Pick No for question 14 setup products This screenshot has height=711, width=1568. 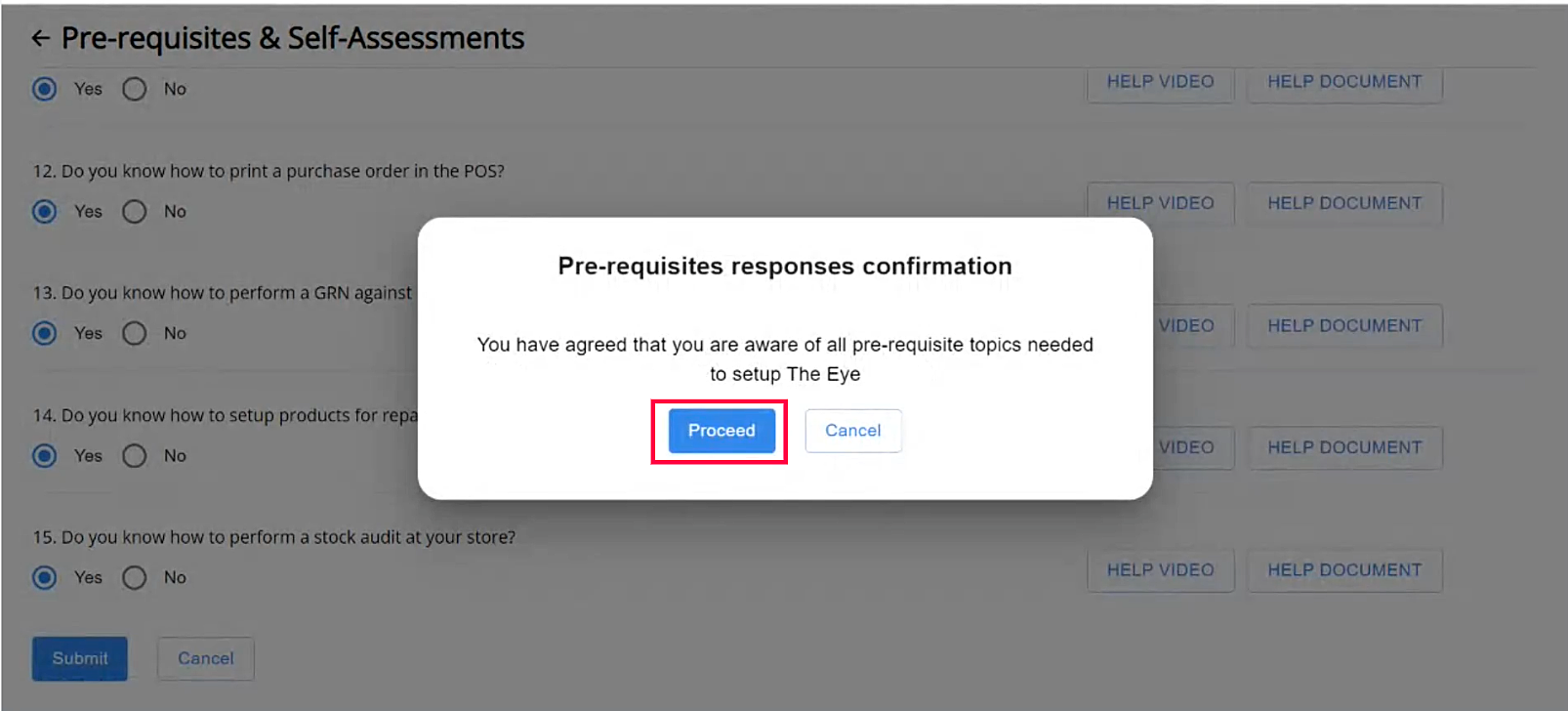135,455
